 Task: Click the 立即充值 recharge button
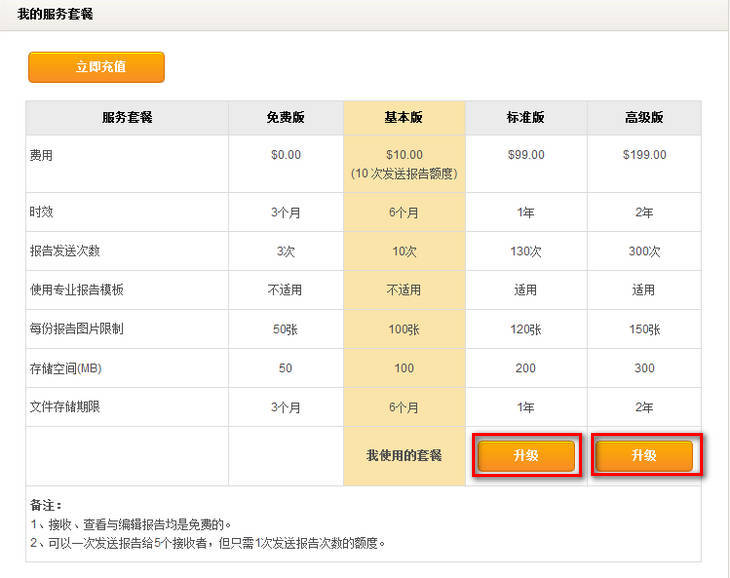coord(96,67)
